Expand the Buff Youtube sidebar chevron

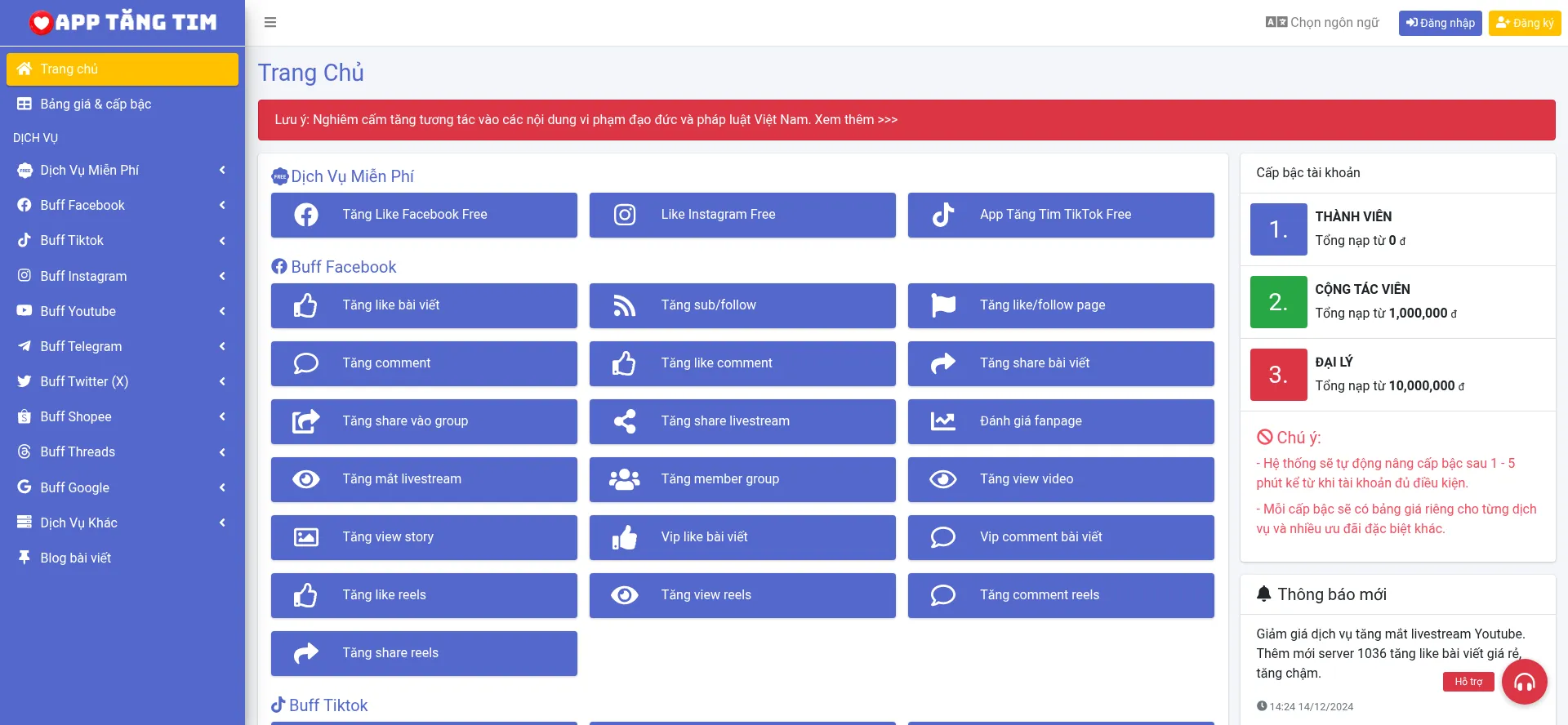pos(222,311)
